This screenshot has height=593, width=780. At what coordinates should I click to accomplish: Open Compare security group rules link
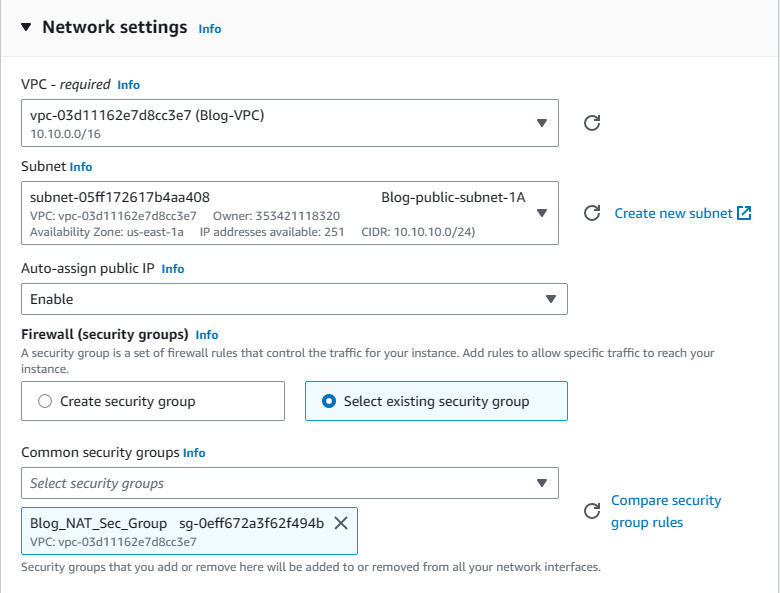click(665, 511)
